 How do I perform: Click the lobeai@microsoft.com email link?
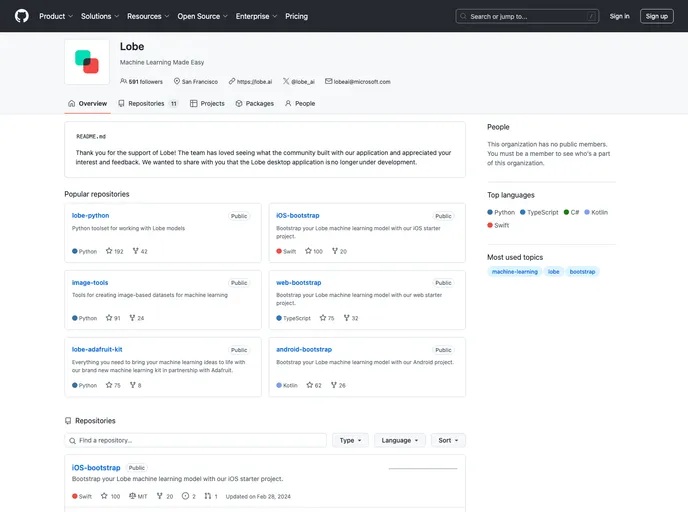tap(358, 82)
